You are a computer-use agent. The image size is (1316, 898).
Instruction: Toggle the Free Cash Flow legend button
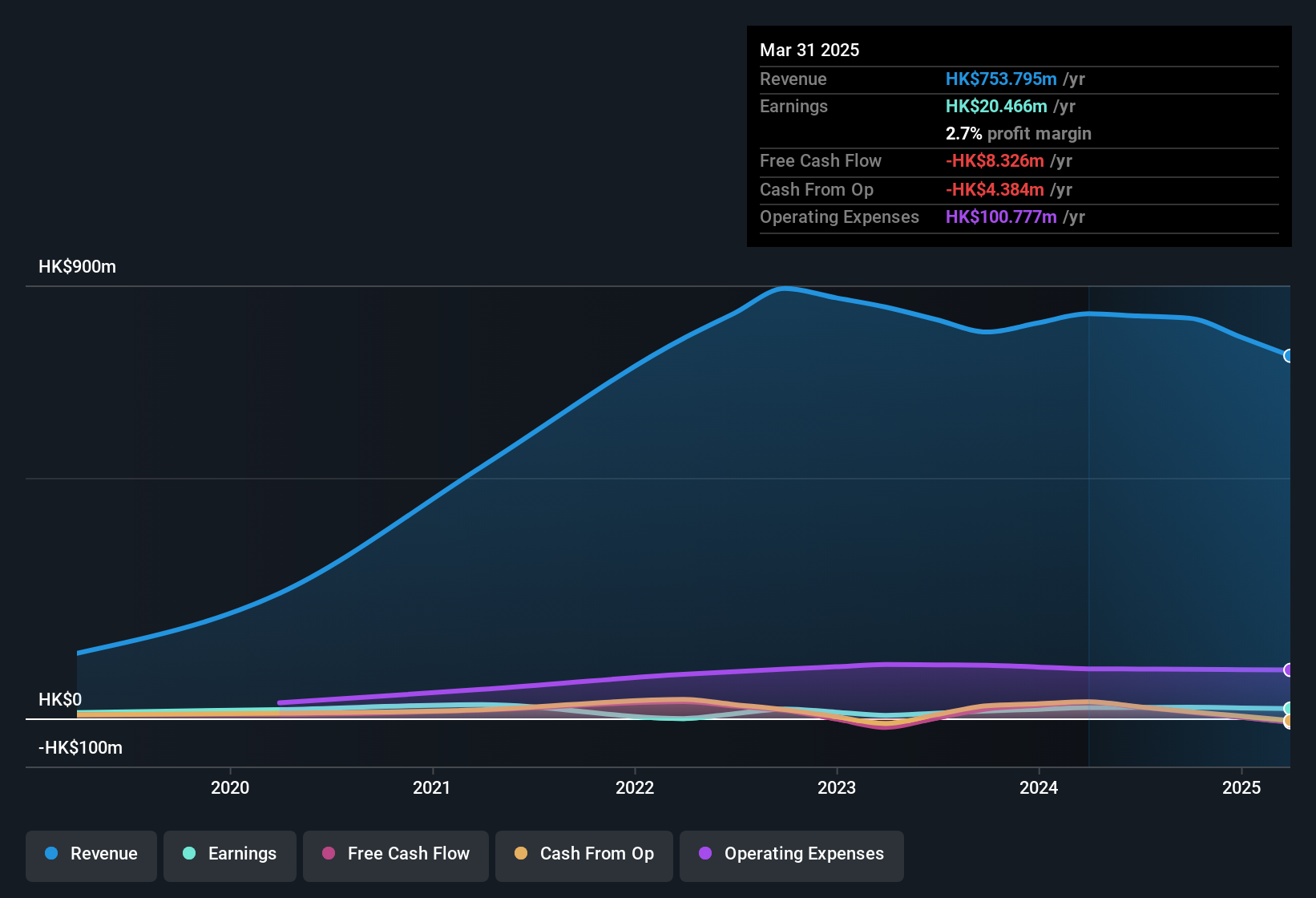[396, 856]
